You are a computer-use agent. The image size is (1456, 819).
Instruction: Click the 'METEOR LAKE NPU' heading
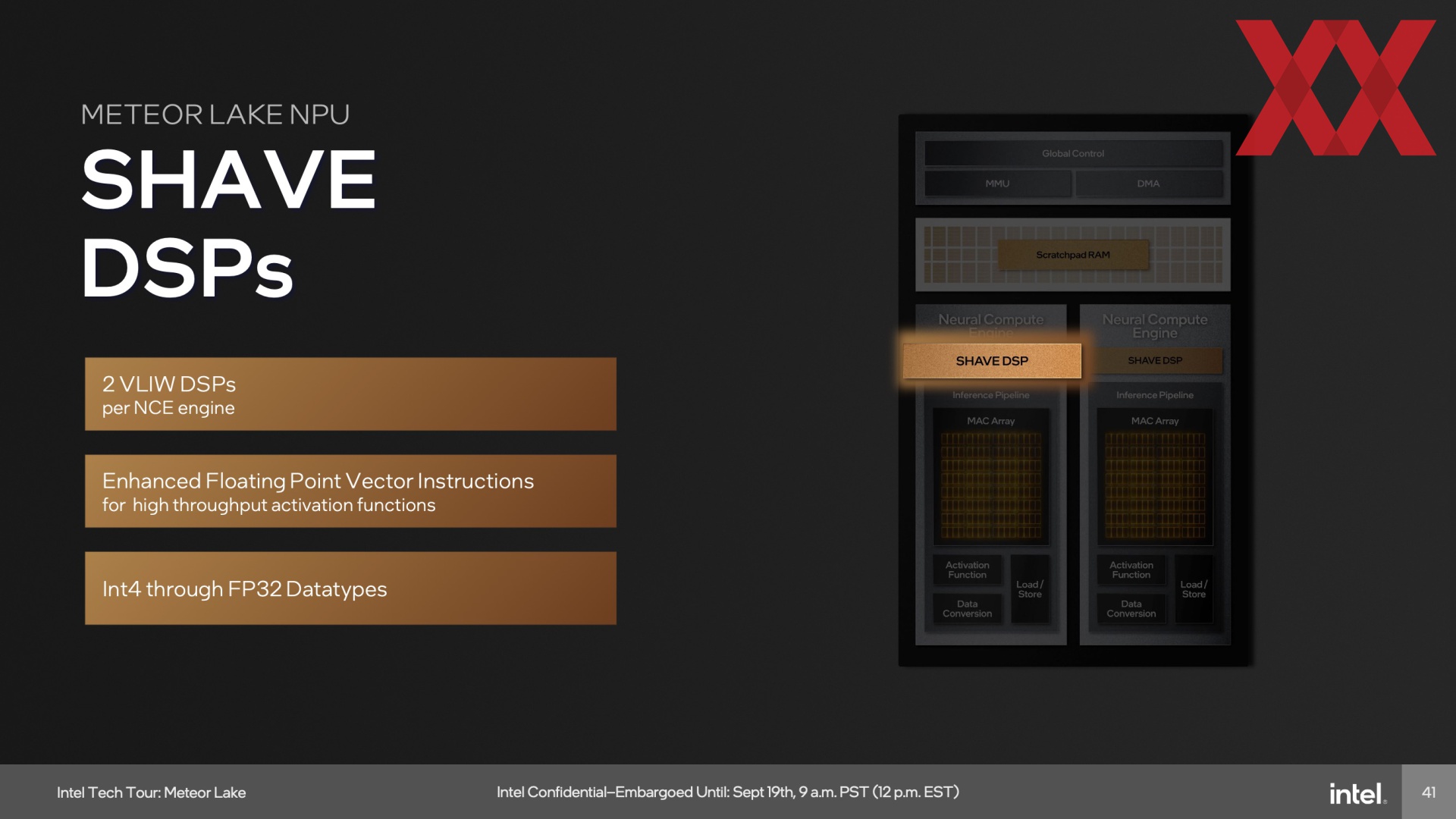tap(215, 115)
